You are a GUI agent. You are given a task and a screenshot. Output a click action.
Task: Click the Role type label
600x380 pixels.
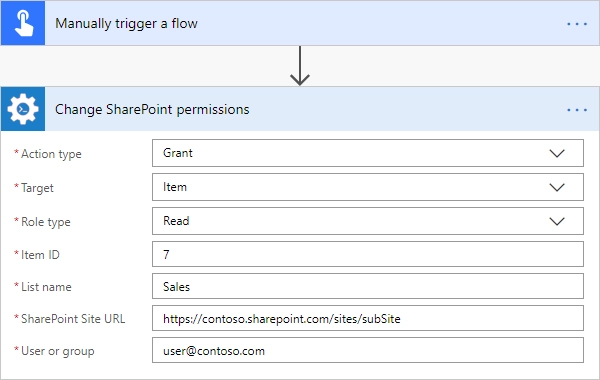click(x=46, y=222)
